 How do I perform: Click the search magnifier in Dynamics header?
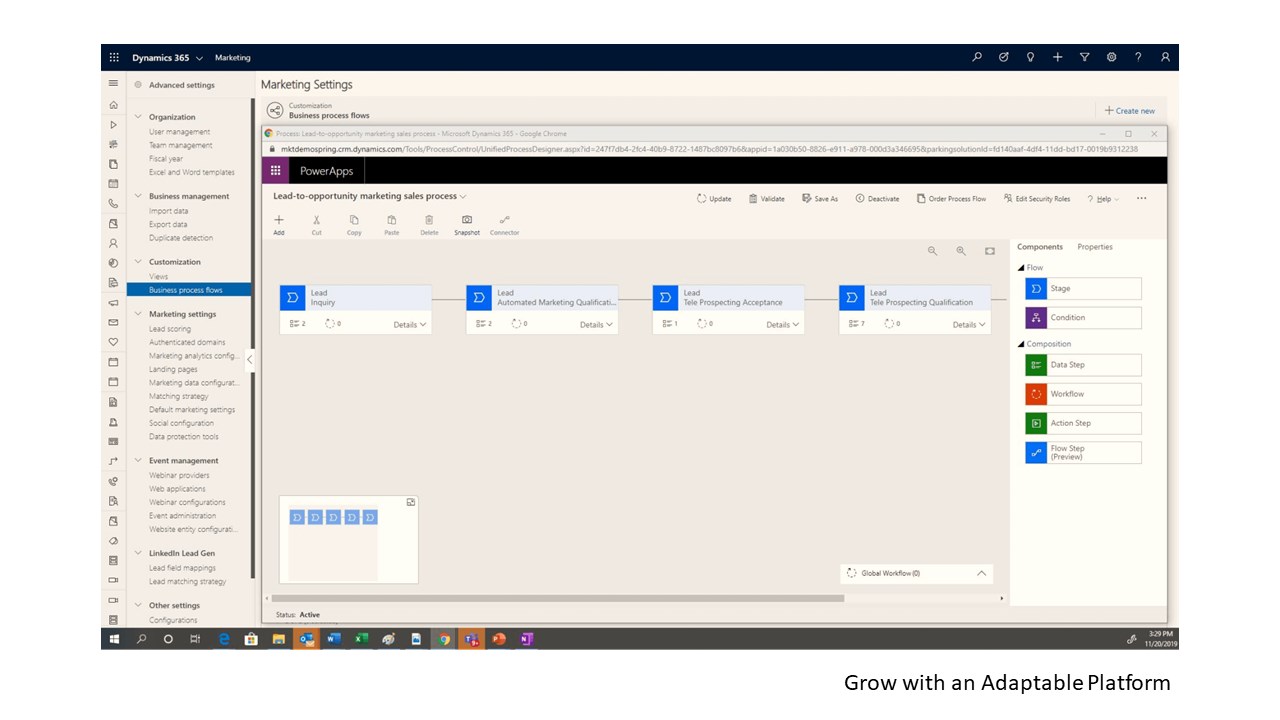click(977, 58)
